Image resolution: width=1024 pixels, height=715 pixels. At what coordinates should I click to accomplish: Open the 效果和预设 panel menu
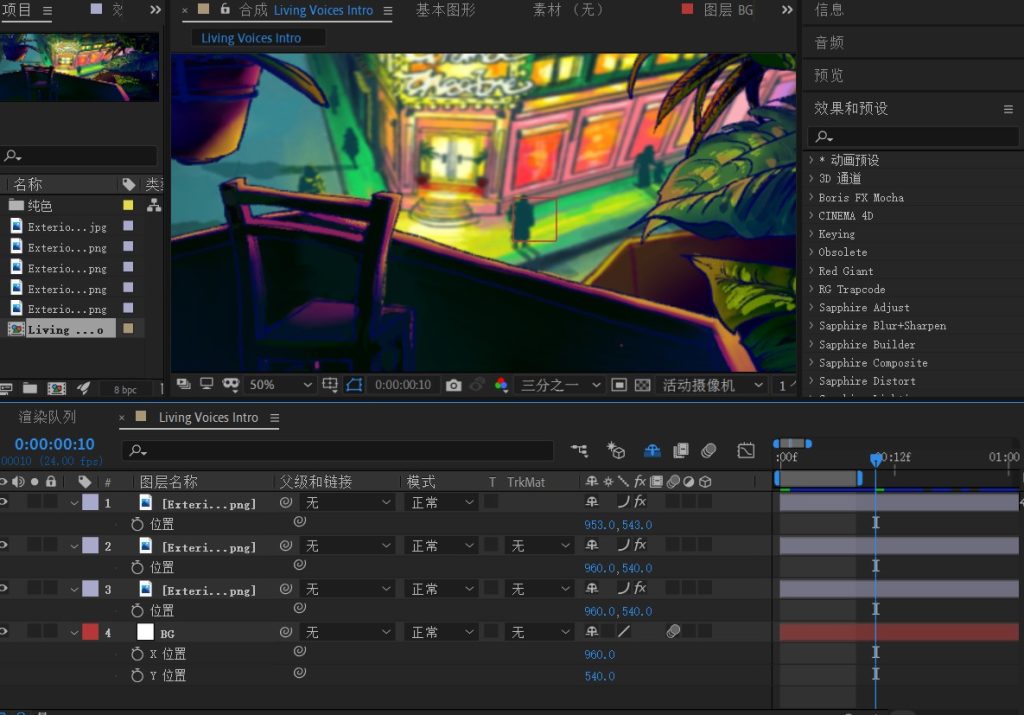point(1008,109)
